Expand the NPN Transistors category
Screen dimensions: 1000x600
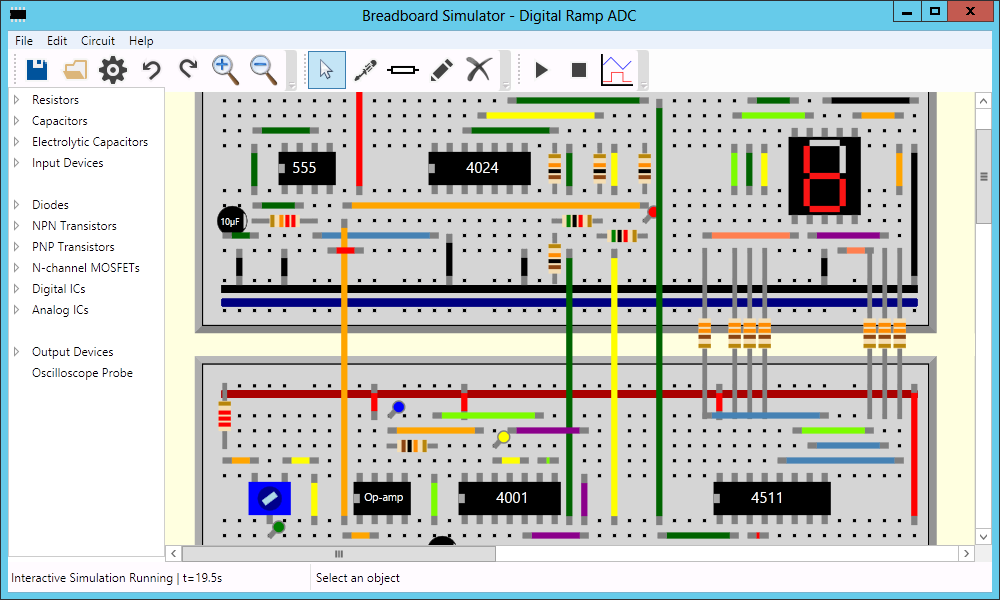click(x=16, y=226)
